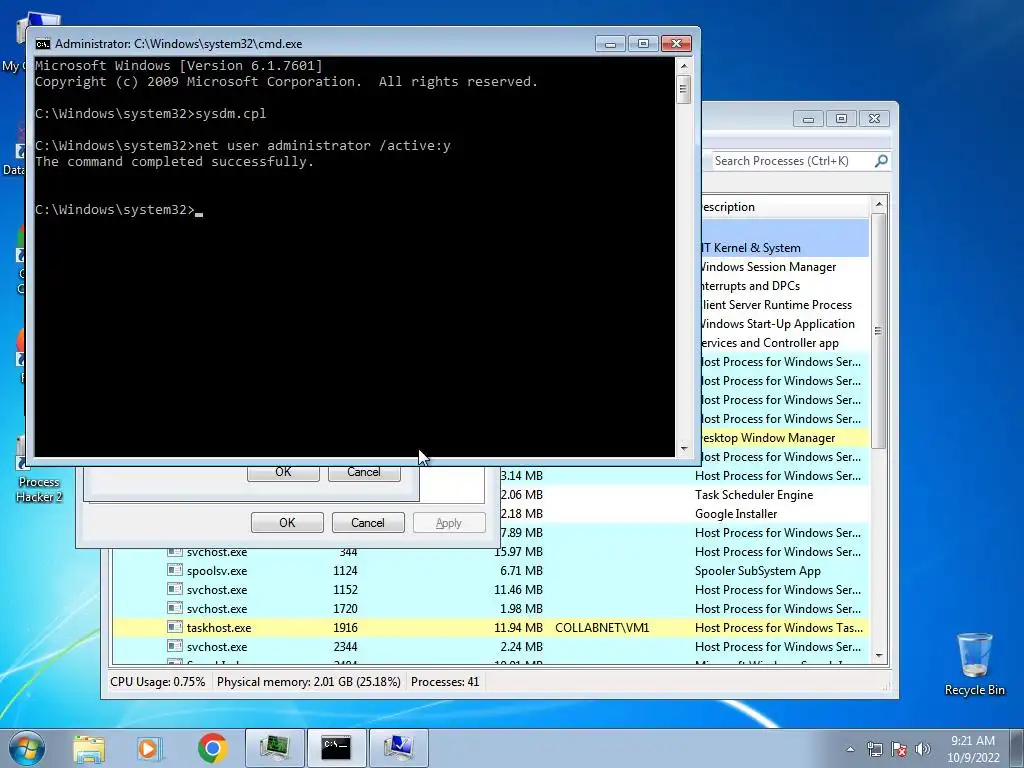This screenshot has width=1024, height=768.
Task: Open the Windows Start menu
Action: click(26, 748)
